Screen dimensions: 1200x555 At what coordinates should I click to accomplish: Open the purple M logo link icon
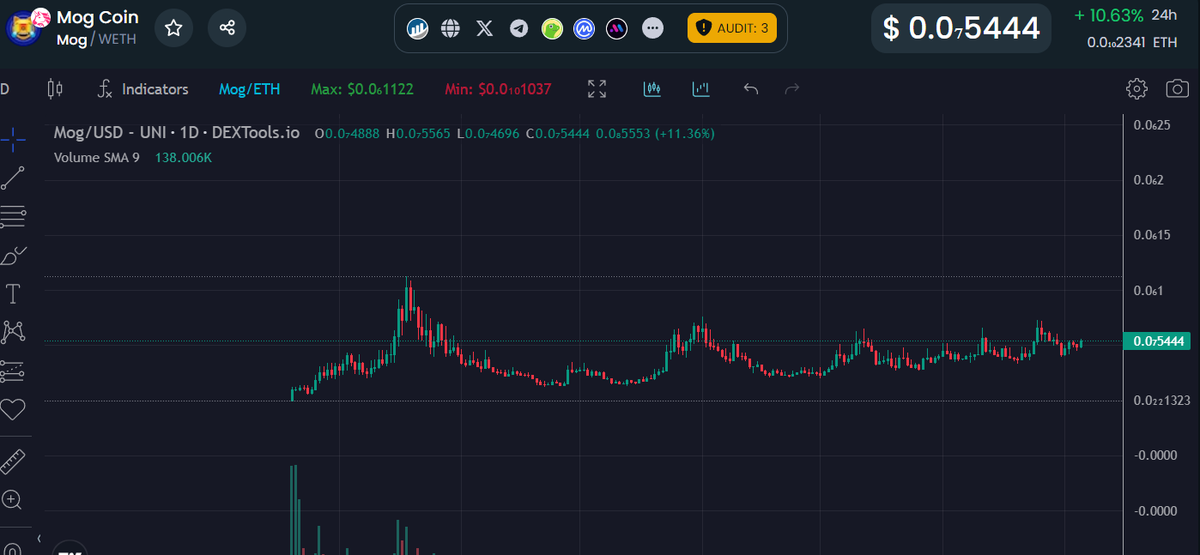(618, 28)
